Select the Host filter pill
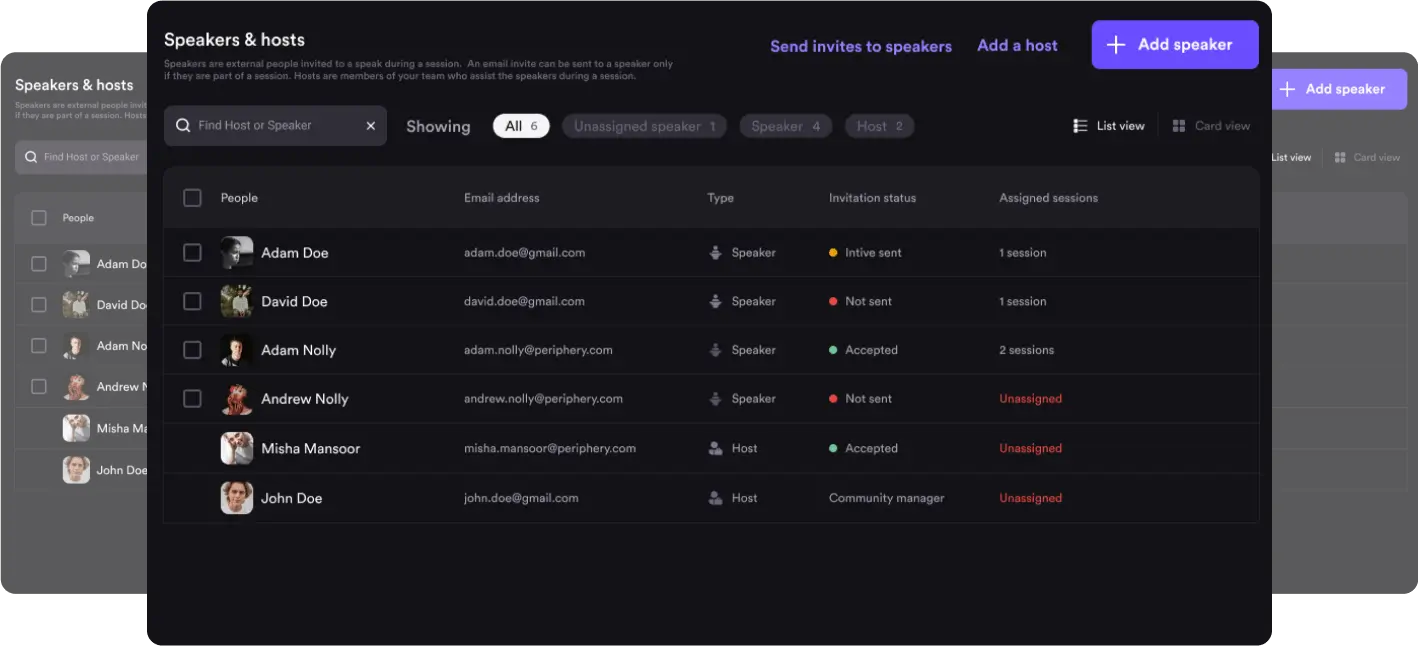Viewport: 1418px width, 646px height. (x=879, y=126)
